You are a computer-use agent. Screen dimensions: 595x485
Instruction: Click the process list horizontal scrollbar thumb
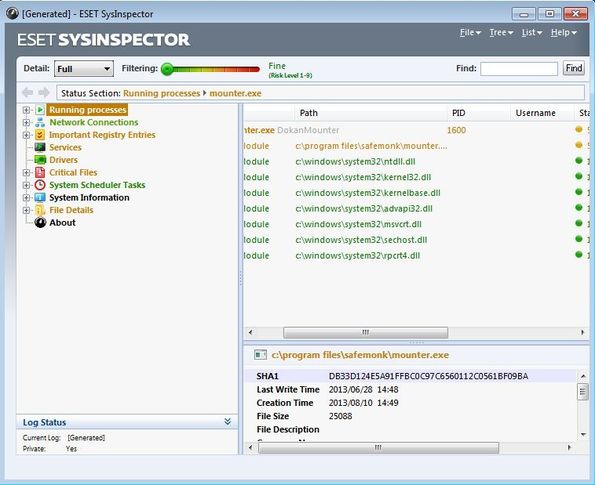pos(365,332)
